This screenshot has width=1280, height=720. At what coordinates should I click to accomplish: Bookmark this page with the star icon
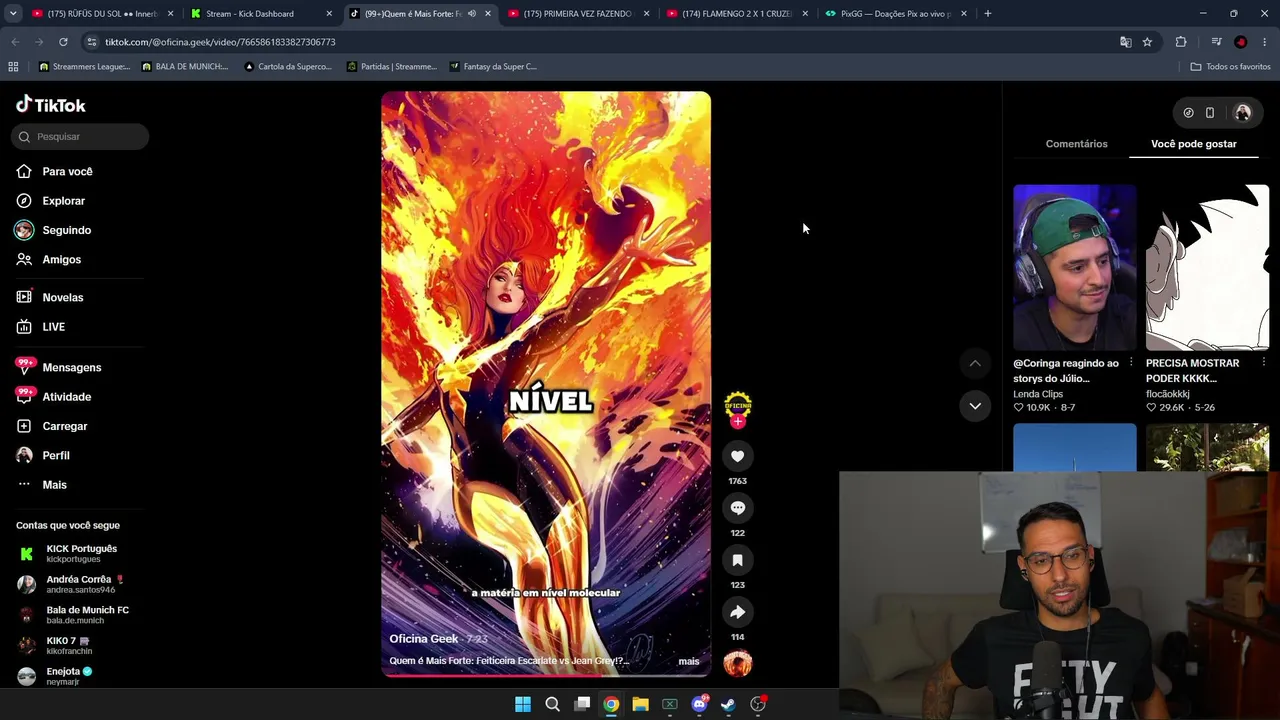1147,42
